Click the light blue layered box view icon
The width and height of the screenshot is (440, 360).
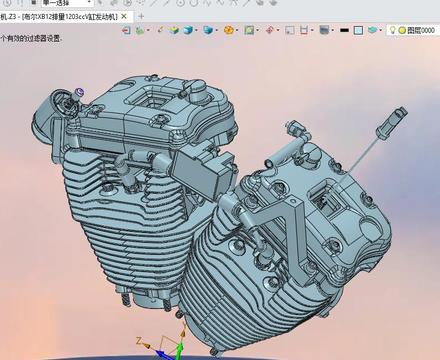pos(208,30)
